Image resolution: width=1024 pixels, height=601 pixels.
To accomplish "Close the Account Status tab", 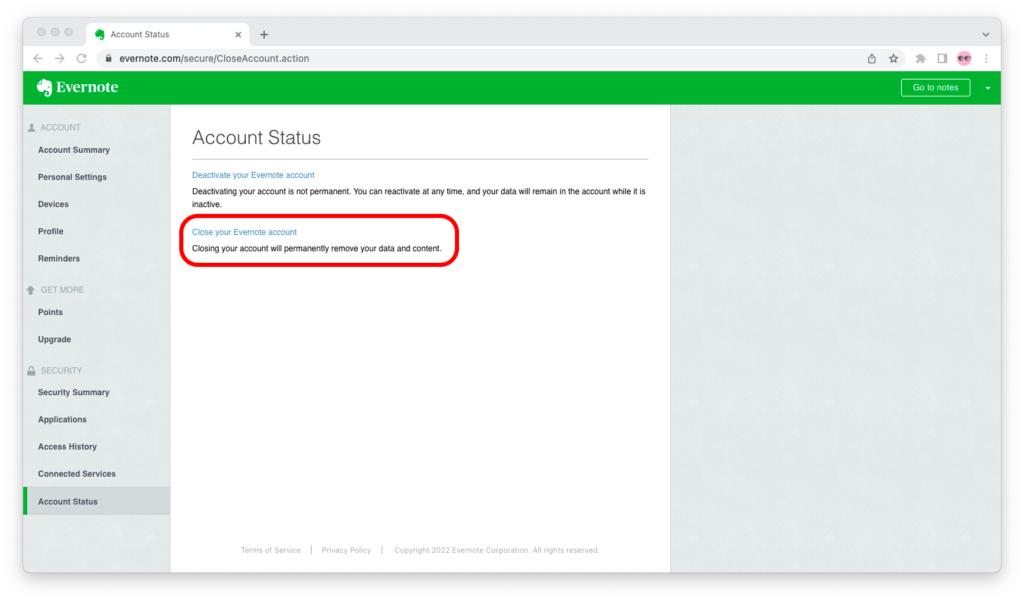I will [238, 35].
